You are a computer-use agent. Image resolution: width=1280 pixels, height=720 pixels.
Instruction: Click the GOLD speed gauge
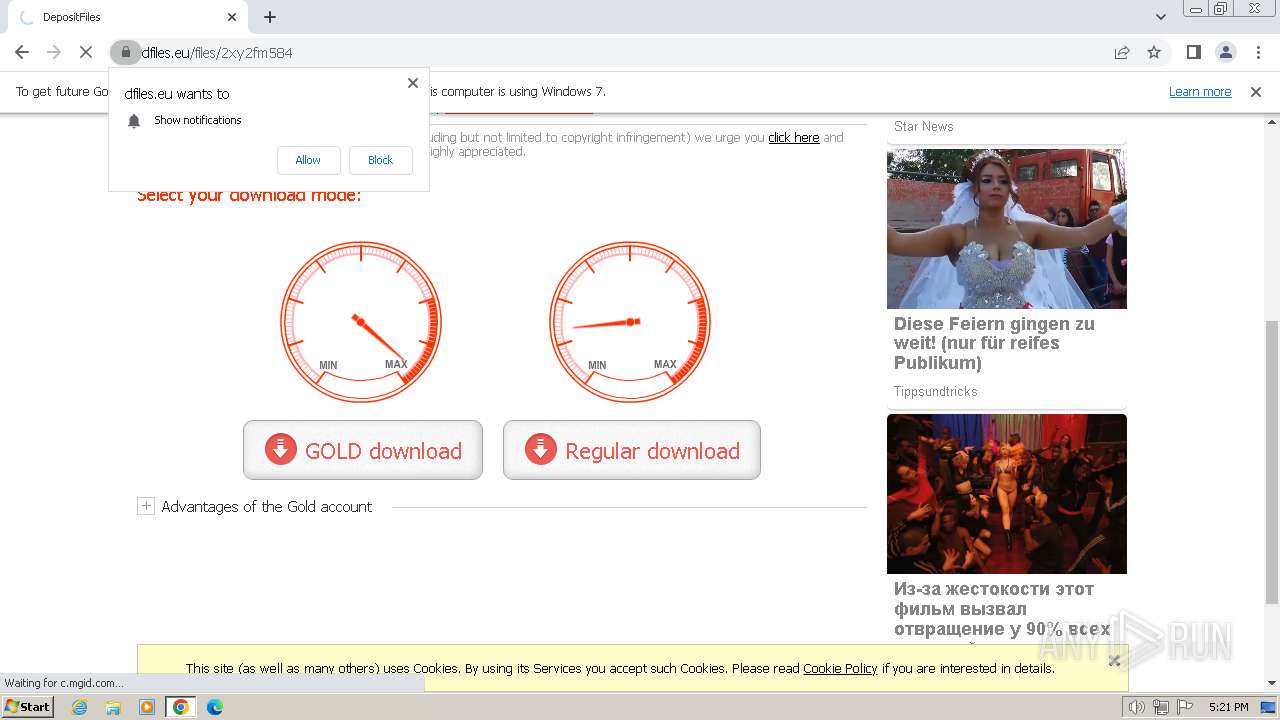tap(361, 322)
